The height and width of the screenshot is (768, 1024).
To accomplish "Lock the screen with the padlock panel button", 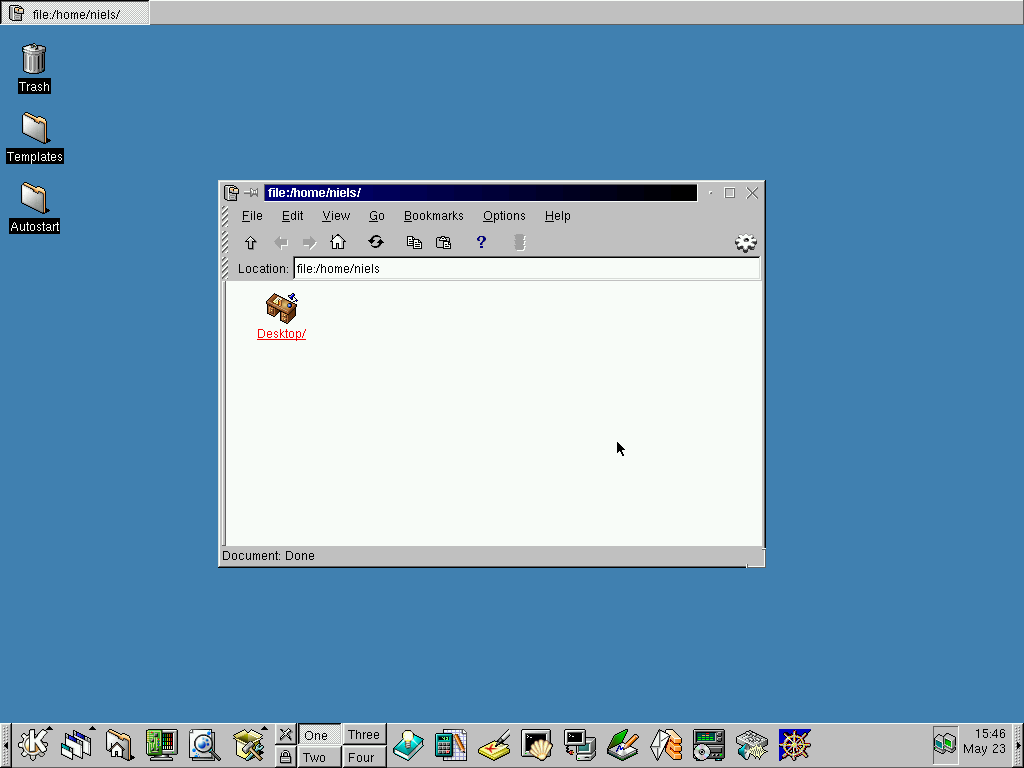I will [x=285, y=757].
